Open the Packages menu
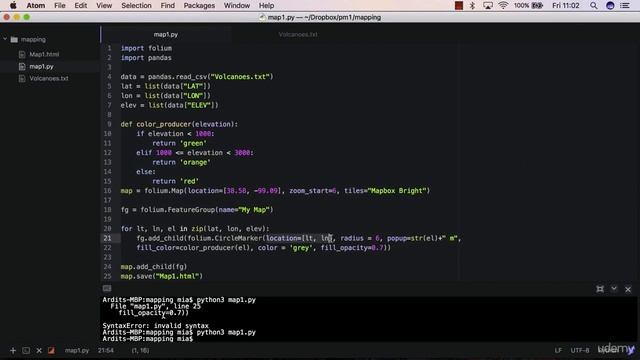640x360 pixels. pyautogui.click(x=199, y=6)
